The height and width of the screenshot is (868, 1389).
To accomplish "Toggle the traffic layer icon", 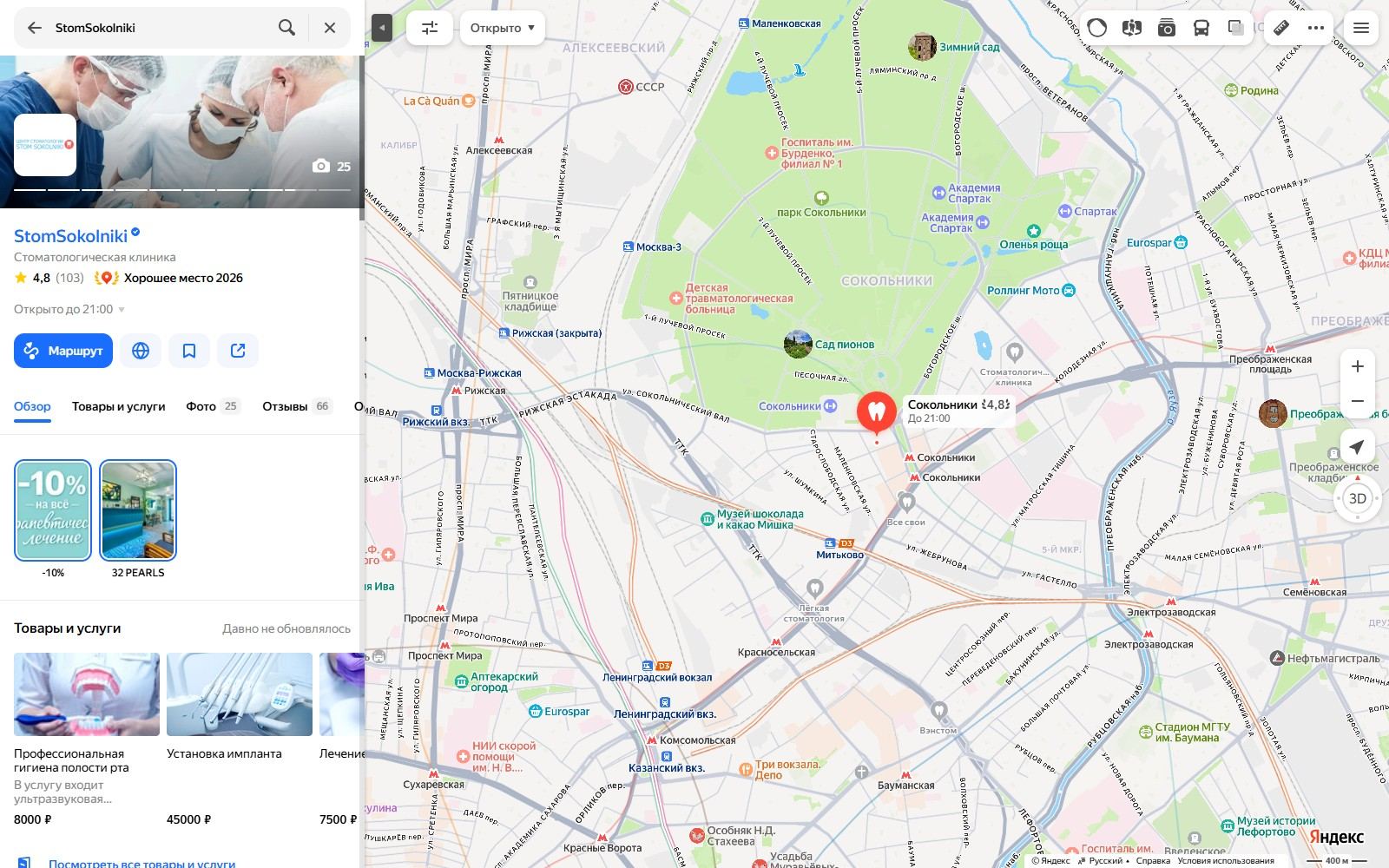I will click(1097, 28).
